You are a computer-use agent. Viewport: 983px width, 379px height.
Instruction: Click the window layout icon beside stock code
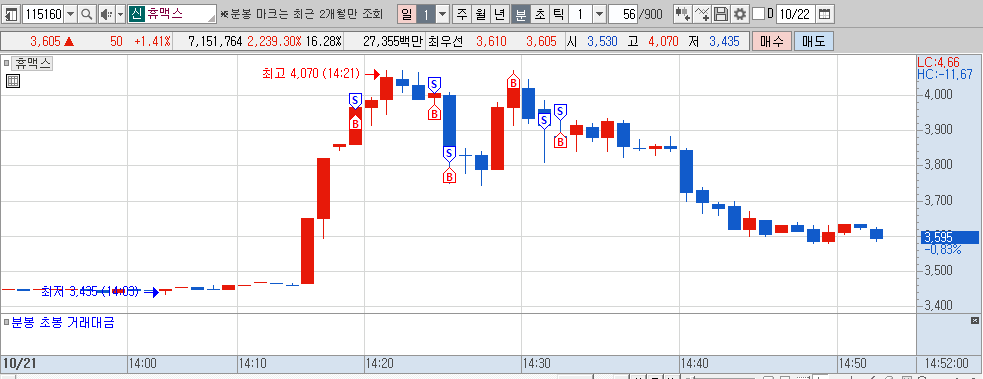(12, 14)
